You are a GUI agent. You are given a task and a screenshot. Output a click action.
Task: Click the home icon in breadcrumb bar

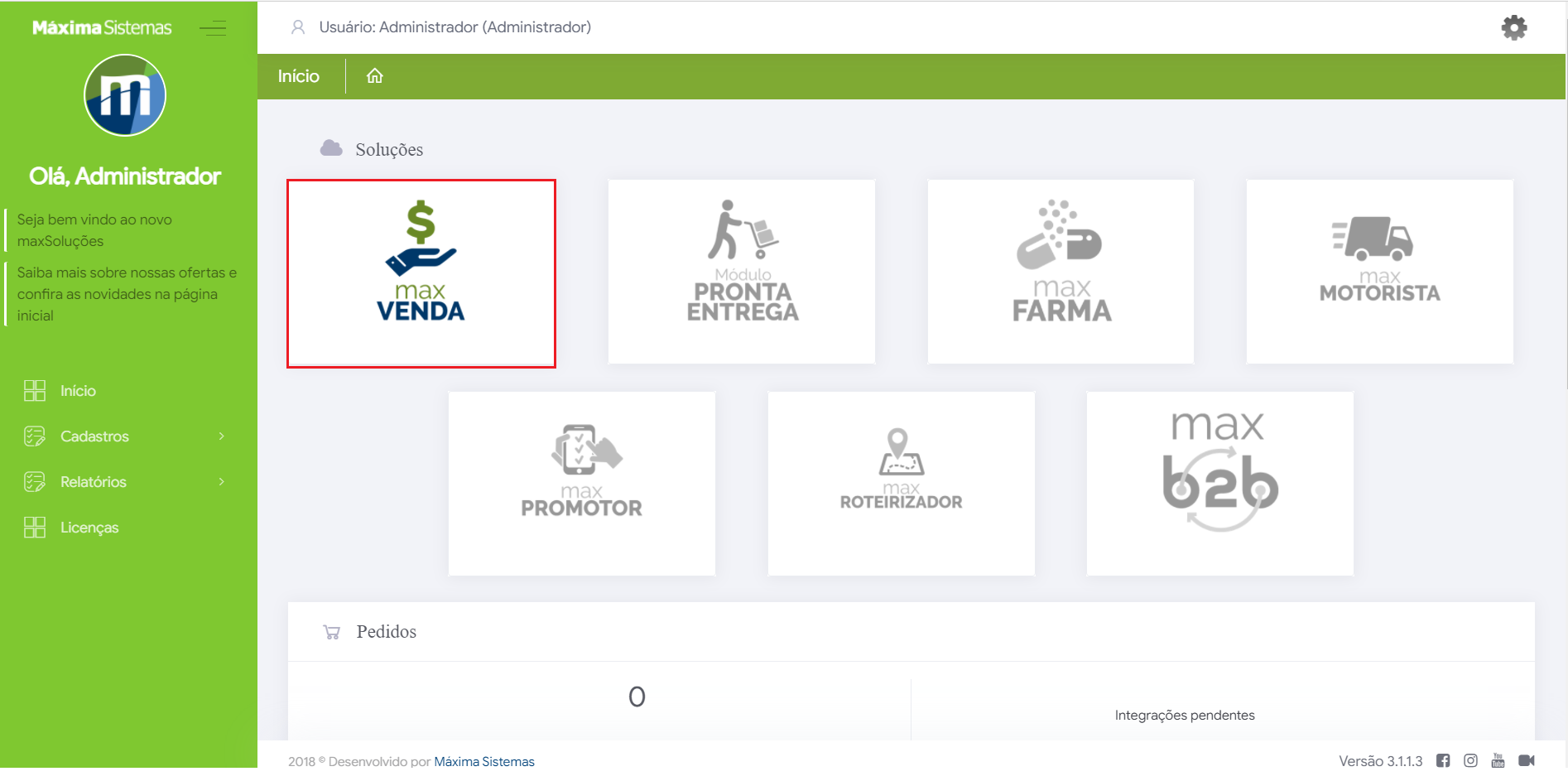pos(375,76)
